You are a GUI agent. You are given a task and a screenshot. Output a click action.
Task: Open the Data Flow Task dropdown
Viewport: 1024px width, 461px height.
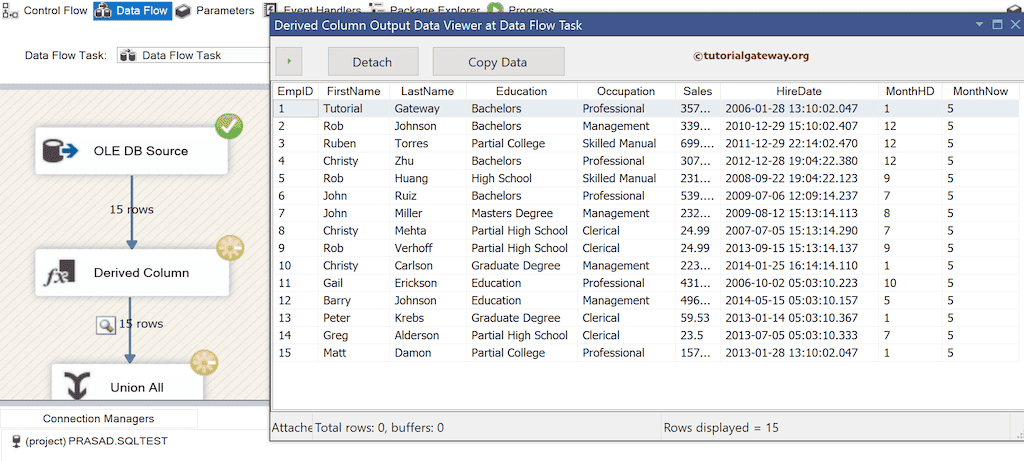192,56
